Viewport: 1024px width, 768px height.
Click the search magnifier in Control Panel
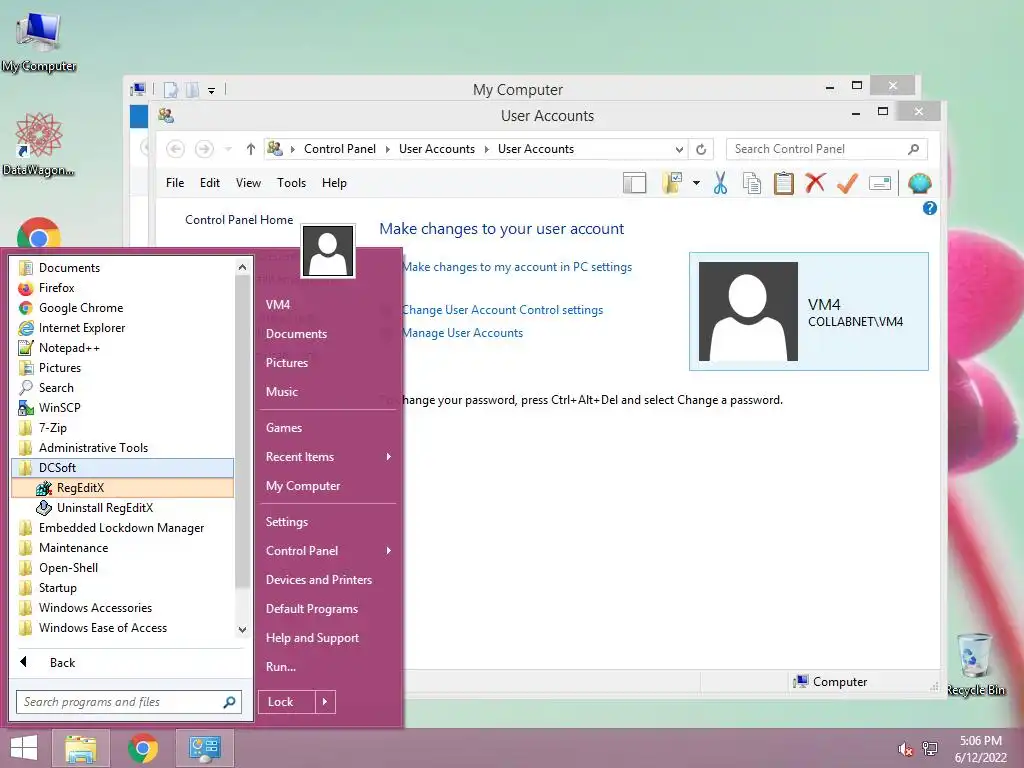click(x=914, y=150)
